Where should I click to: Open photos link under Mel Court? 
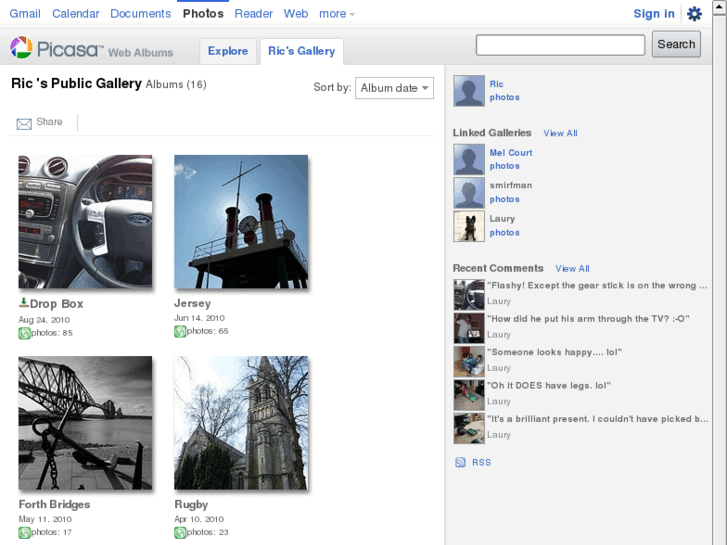pos(504,166)
